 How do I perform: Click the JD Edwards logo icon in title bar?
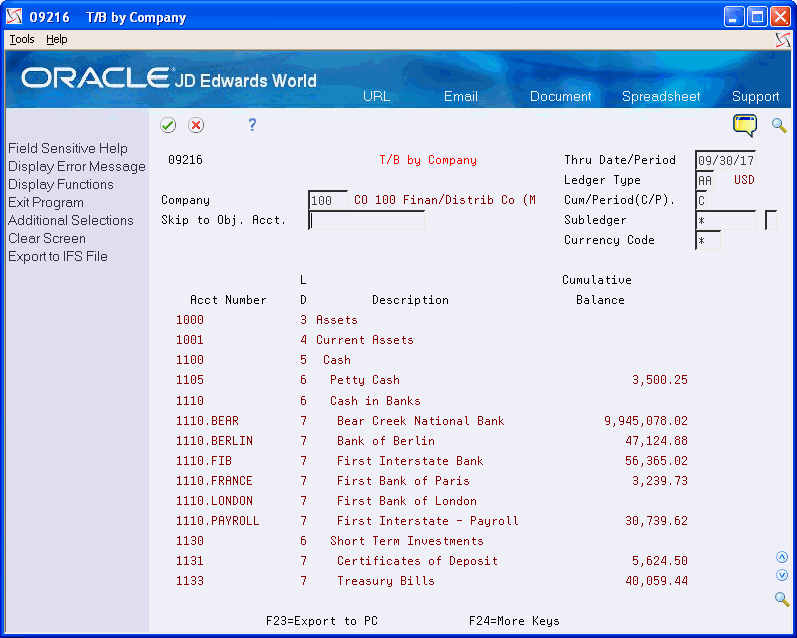[14, 17]
